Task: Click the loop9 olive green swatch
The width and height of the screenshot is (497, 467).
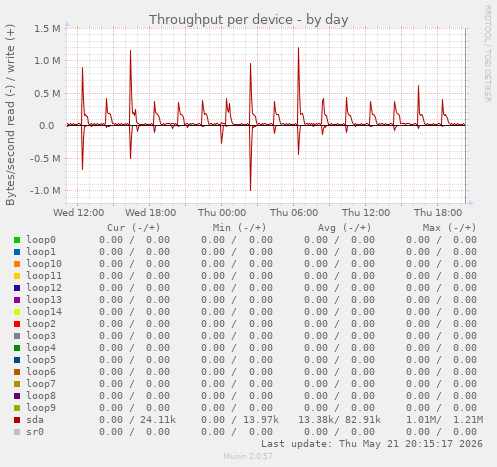Action: (x=17, y=408)
